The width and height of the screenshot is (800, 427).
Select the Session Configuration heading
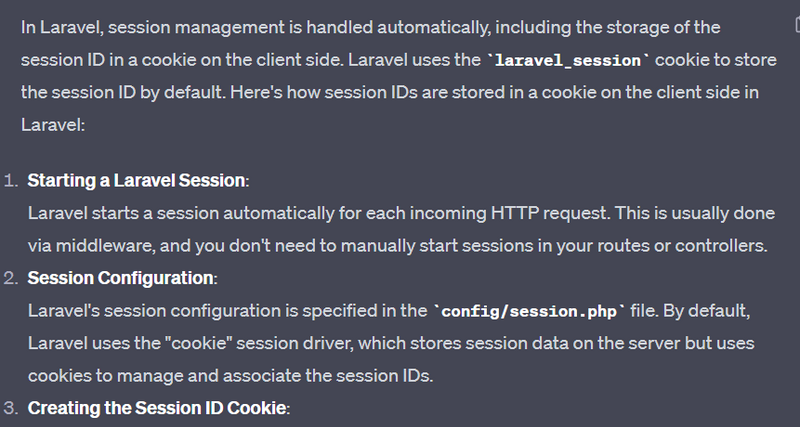tap(120, 278)
